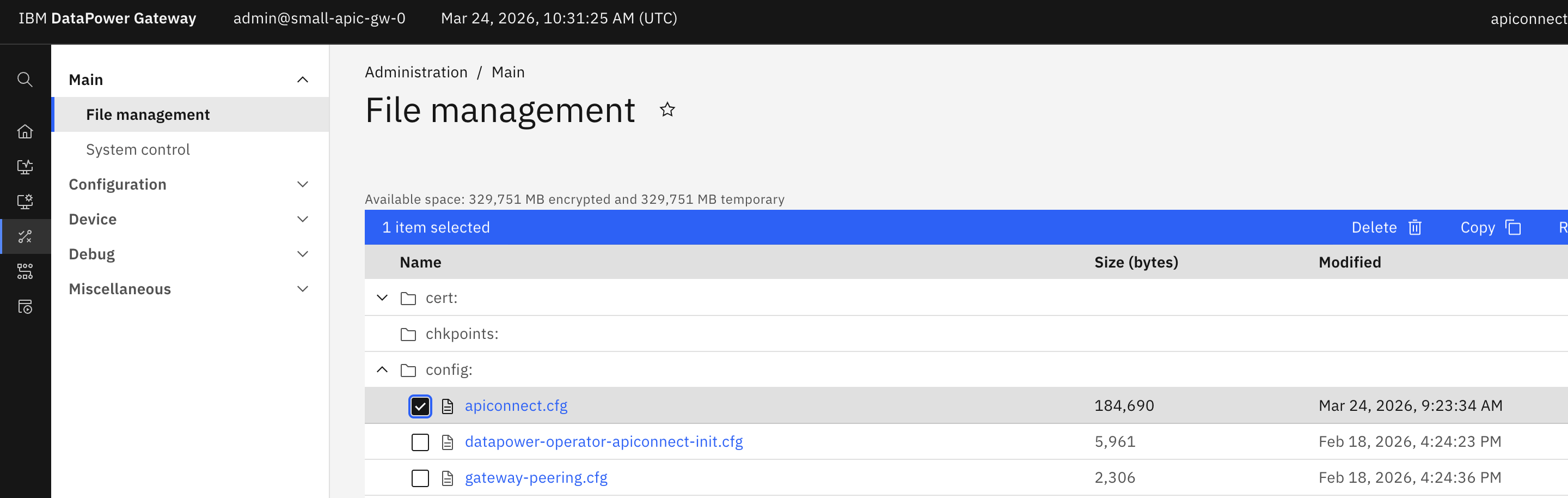Star the File management page as favorite
The image size is (1568, 498).
pos(667,110)
